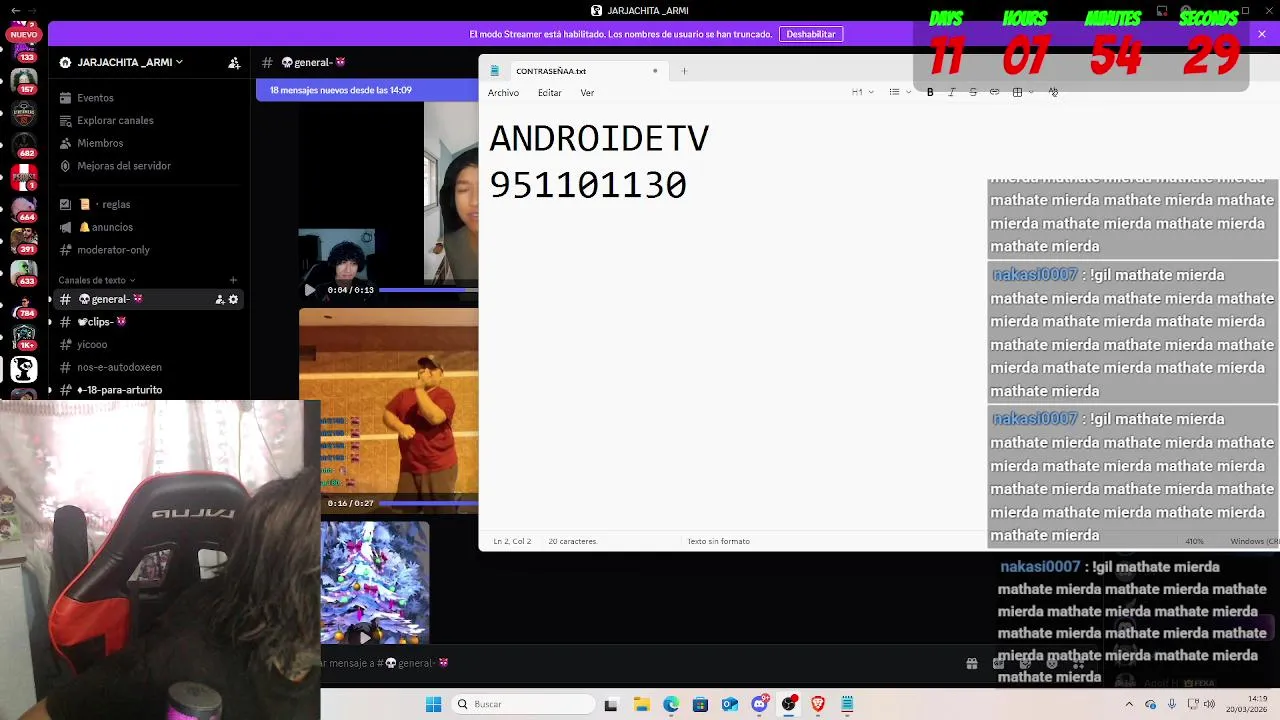This screenshot has width=1280, height=720.
Task: Select server with 633 badge
Action: click(x=24, y=272)
